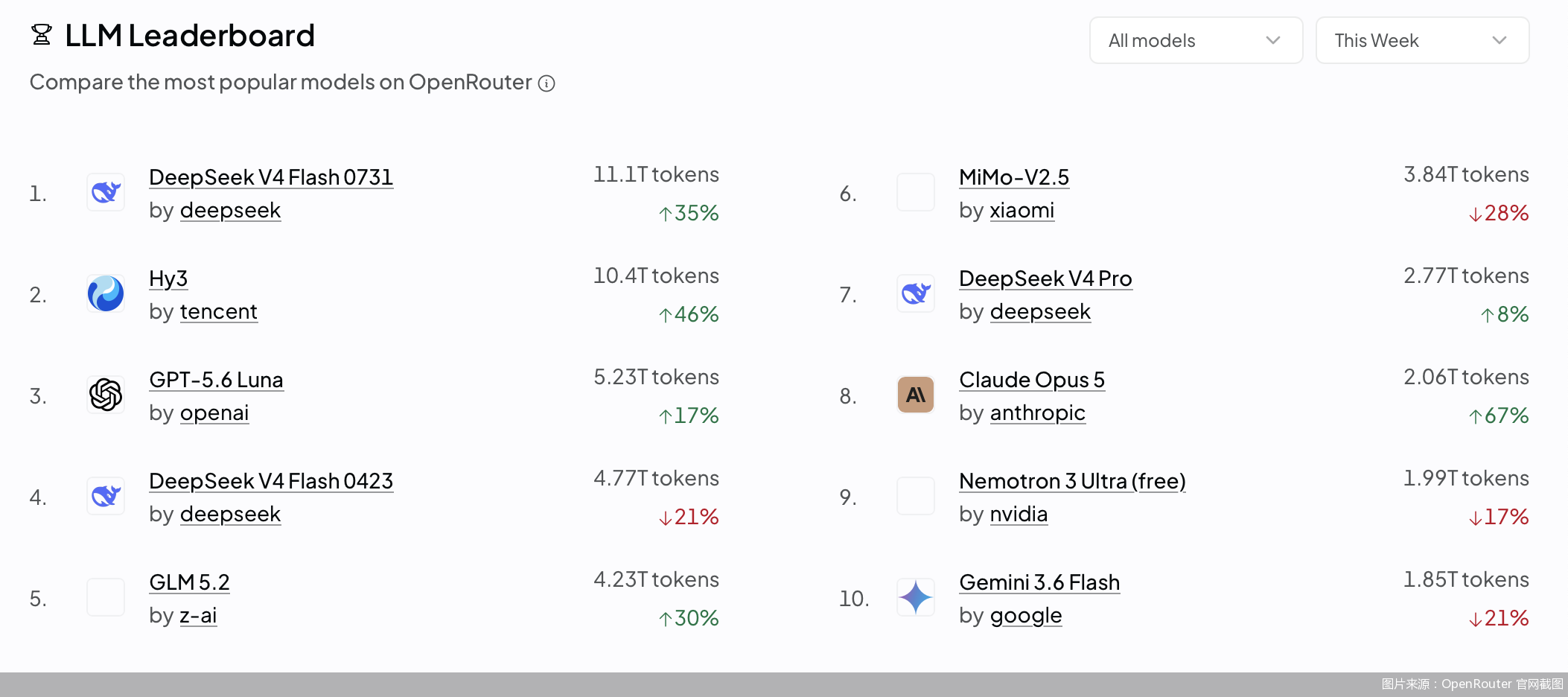Click the trophy icon next to LLM Leaderboard
This screenshot has width=1568, height=697.
[x=42, y=35]
